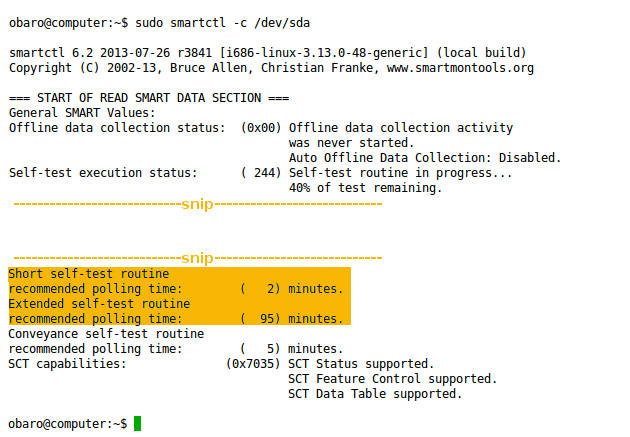Click 'SCT Data Table supported.' text
The height and width of the screenshot is (437, 630).
click(x=375, y=394)
